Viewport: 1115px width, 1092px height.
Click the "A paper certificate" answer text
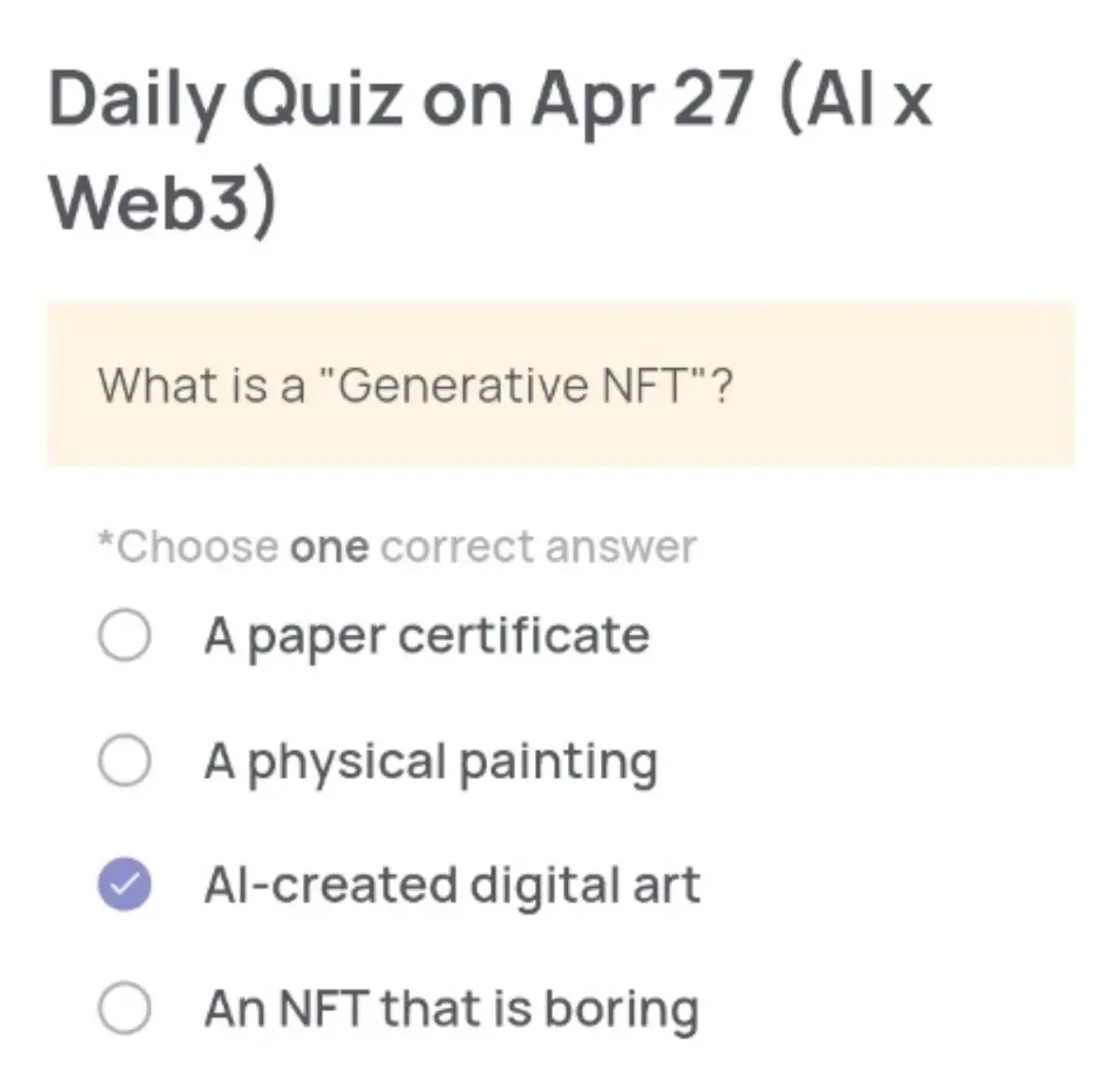[x=428, y=635]
